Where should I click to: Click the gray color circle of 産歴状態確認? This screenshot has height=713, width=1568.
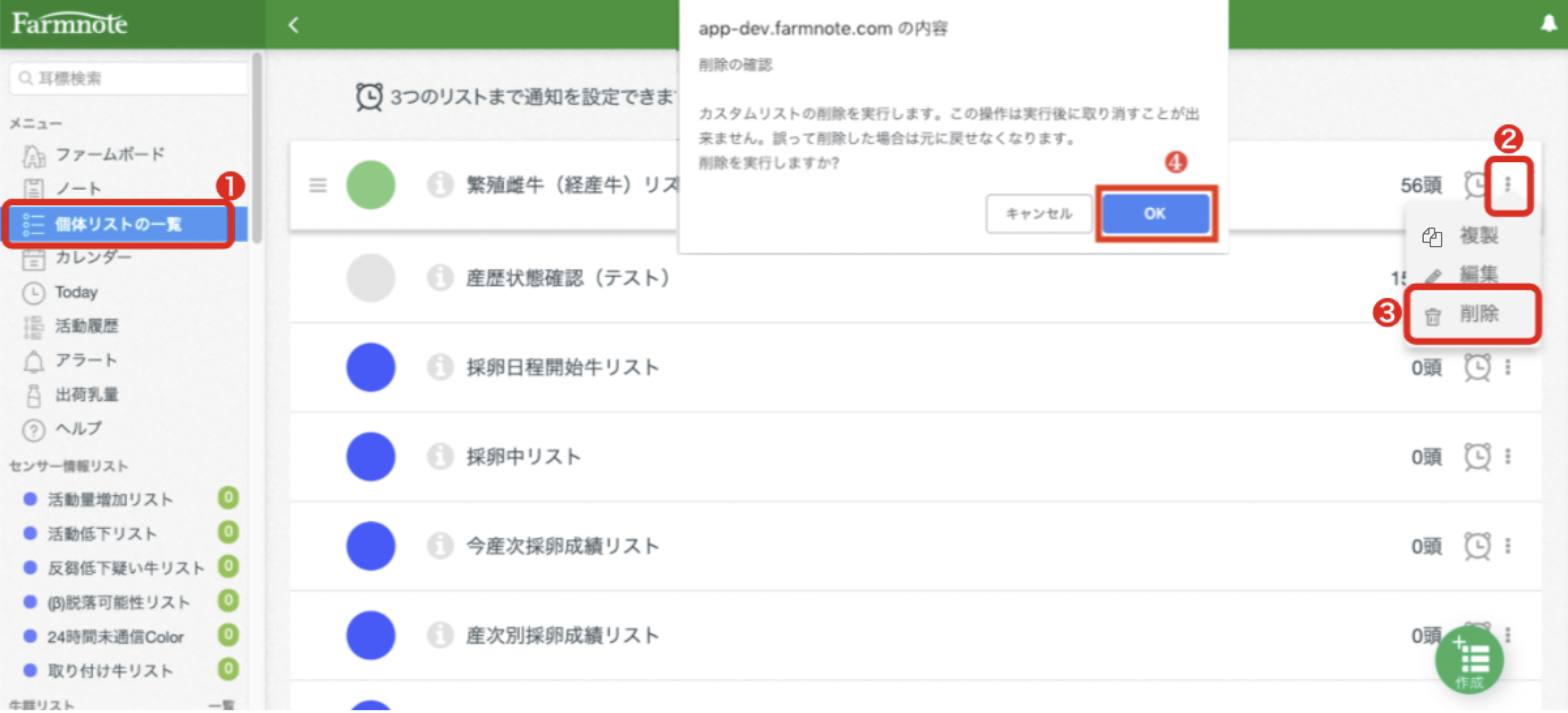pyautogui.click(x=371, y=279)
